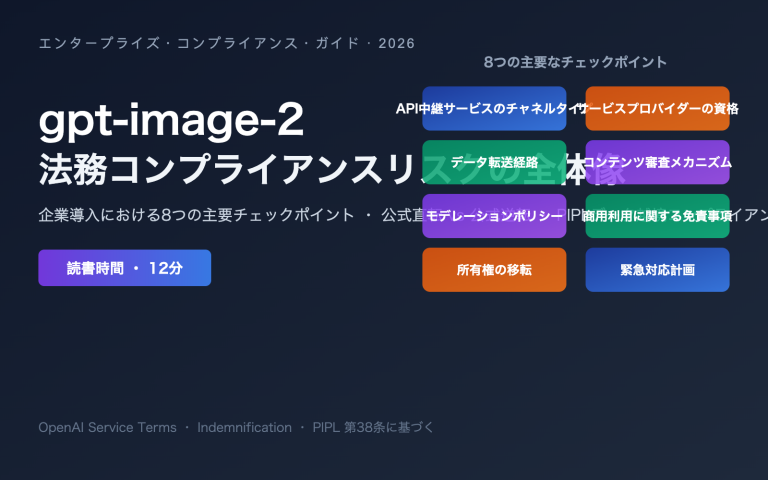The image size is (768, 480).
Task: Open the データ転送経路 checkpoint card
Action: coord(494,162)
